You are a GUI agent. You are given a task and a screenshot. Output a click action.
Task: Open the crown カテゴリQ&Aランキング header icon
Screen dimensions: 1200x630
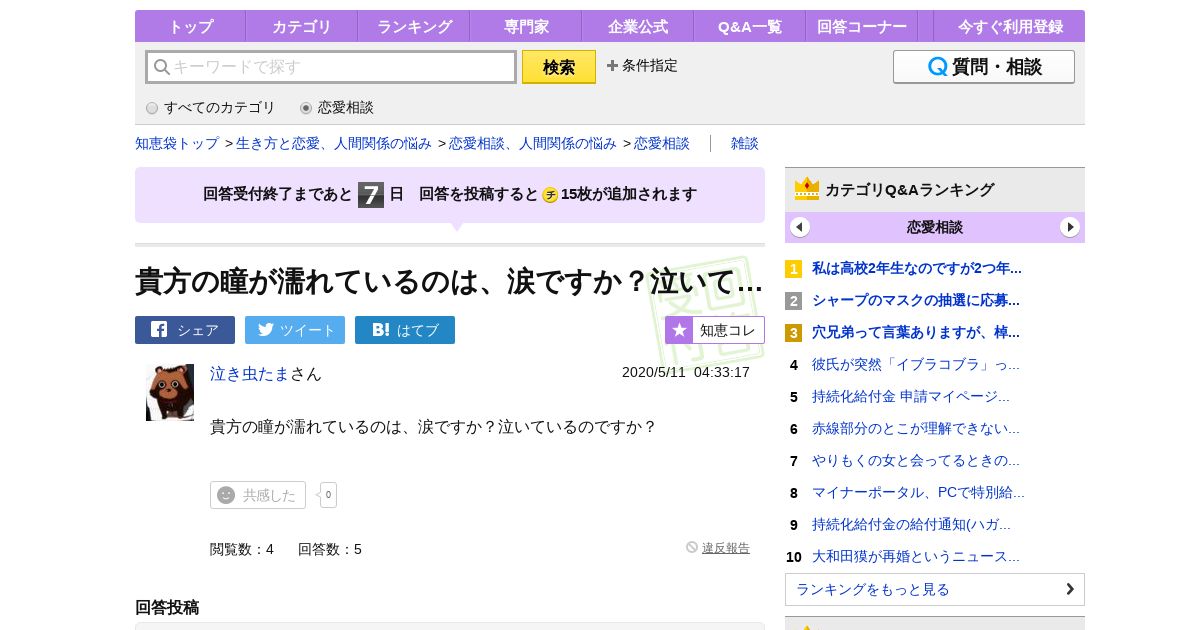(x=807, y=189)
